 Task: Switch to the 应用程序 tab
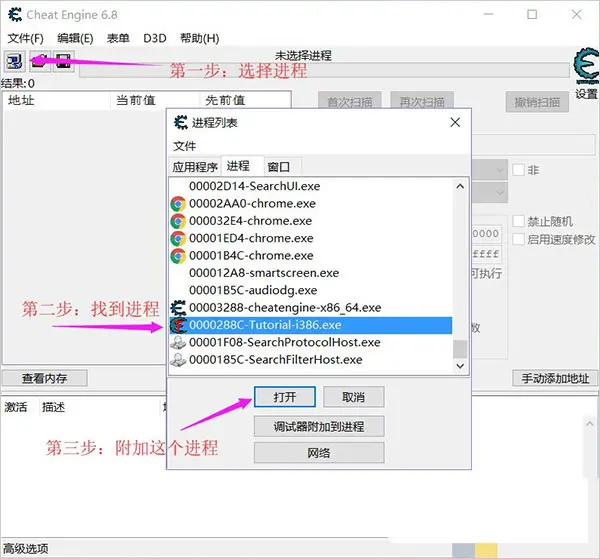tap(195, 166)
